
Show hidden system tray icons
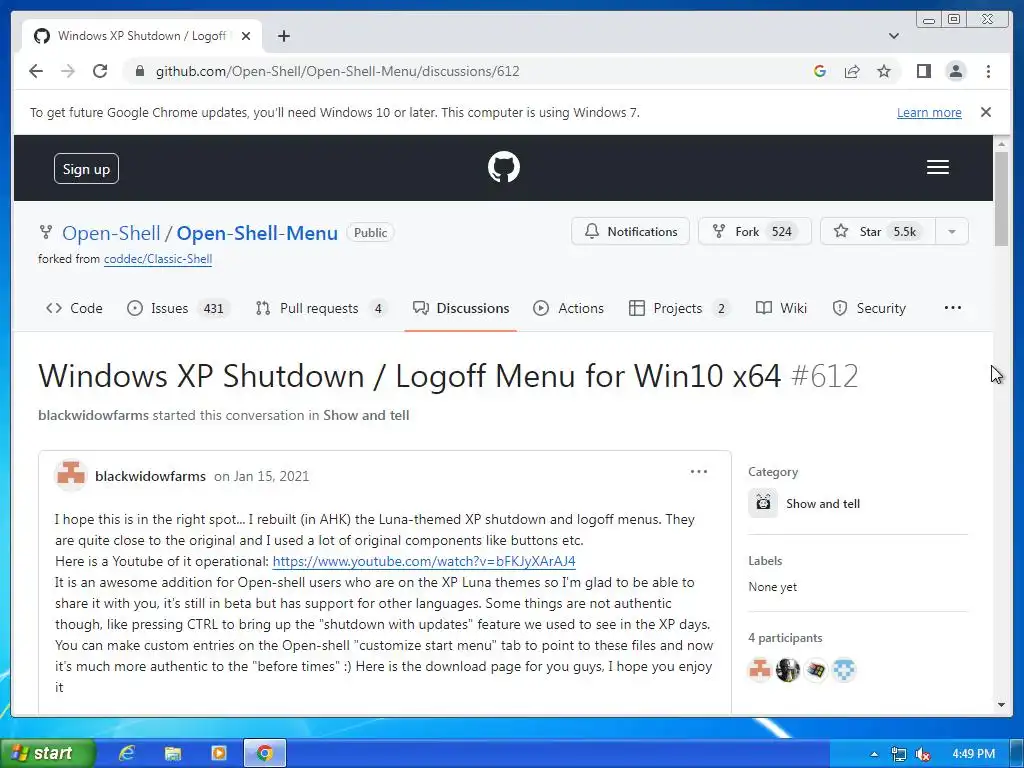tap(874, 754)
